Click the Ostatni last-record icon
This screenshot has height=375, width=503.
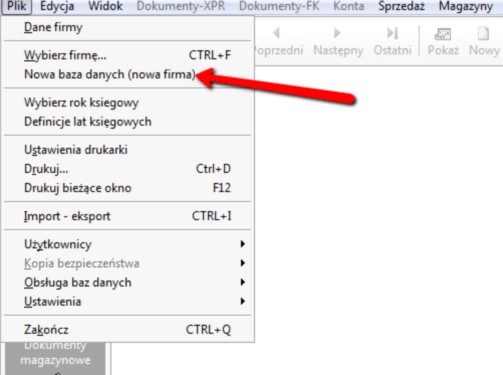pyautogui.click(x=392, y=33)
